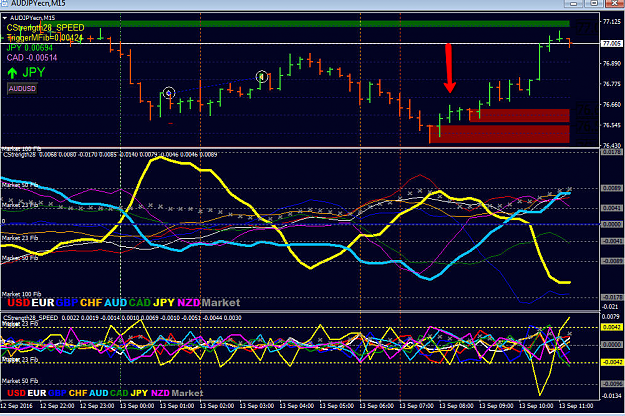Screen dimensions: 625x416
Task: Click the -0.021 scale label
Action: click(x=610, y=306)
